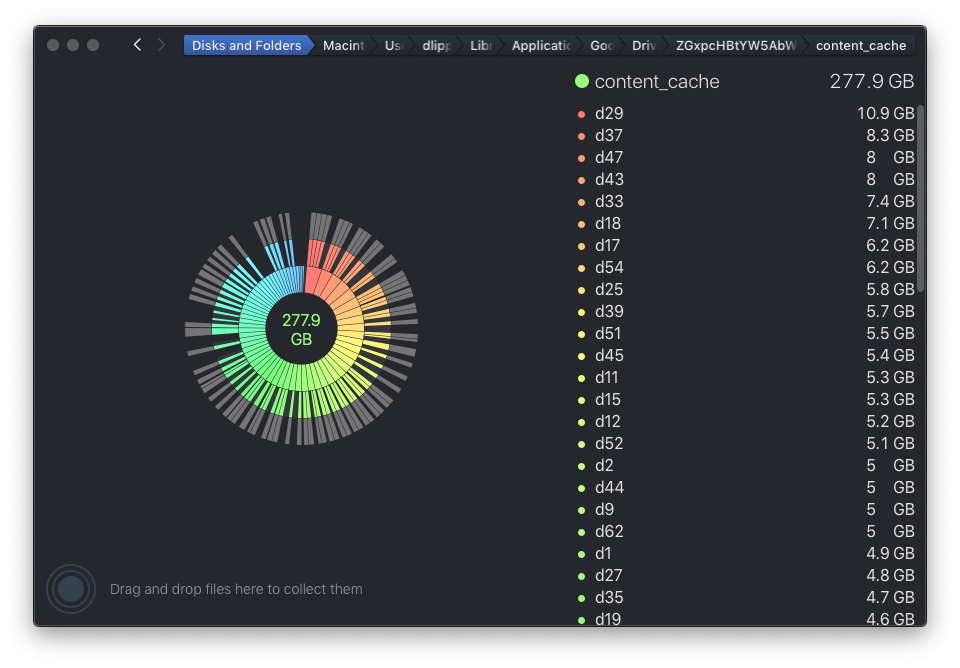The width and height of the screenshot is (960, 668).
Task: Click the collector drop-zone circle icon
Action: tap(71, 589)
